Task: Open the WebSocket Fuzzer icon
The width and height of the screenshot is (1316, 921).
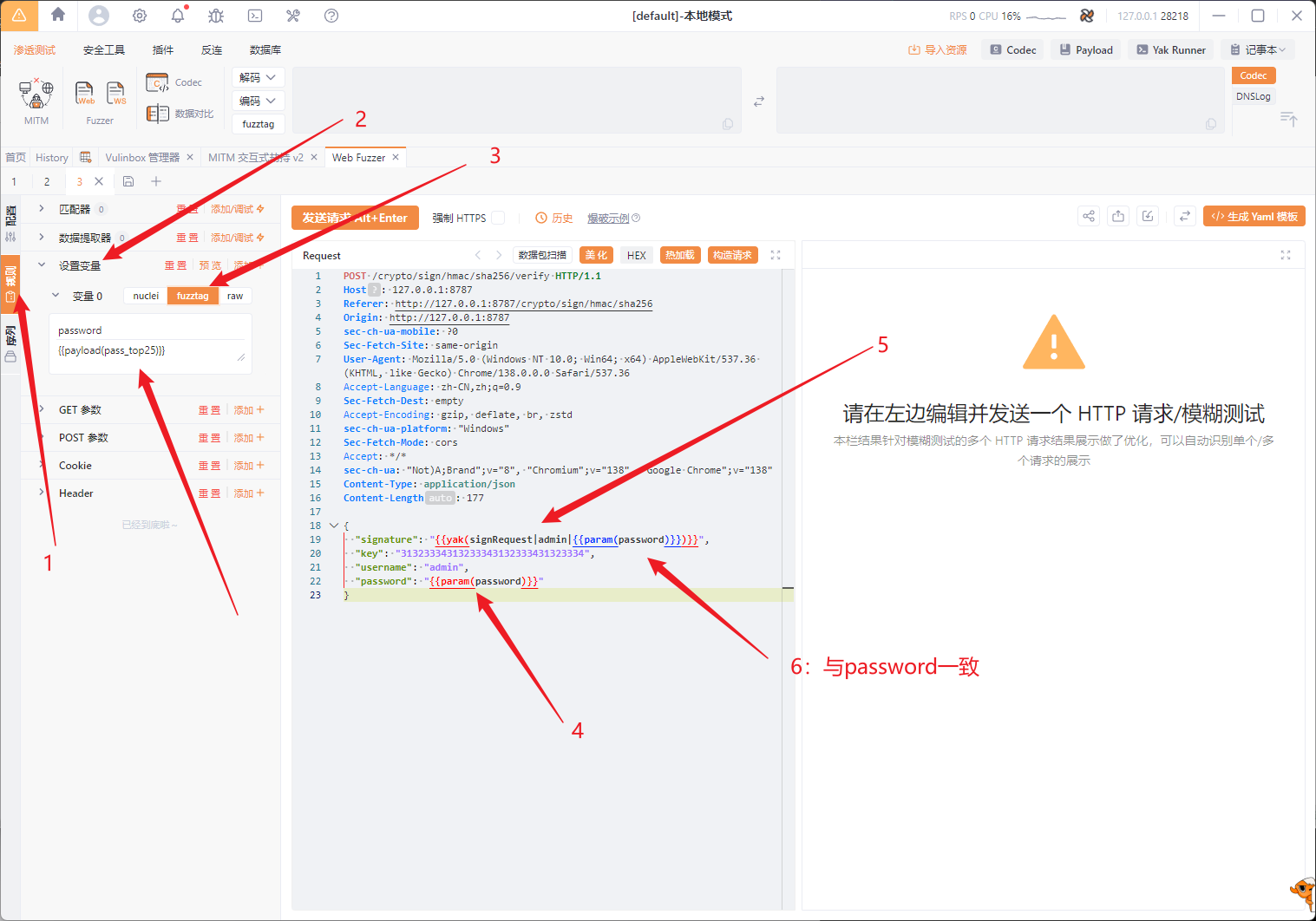Action: (x=116, y=93)
